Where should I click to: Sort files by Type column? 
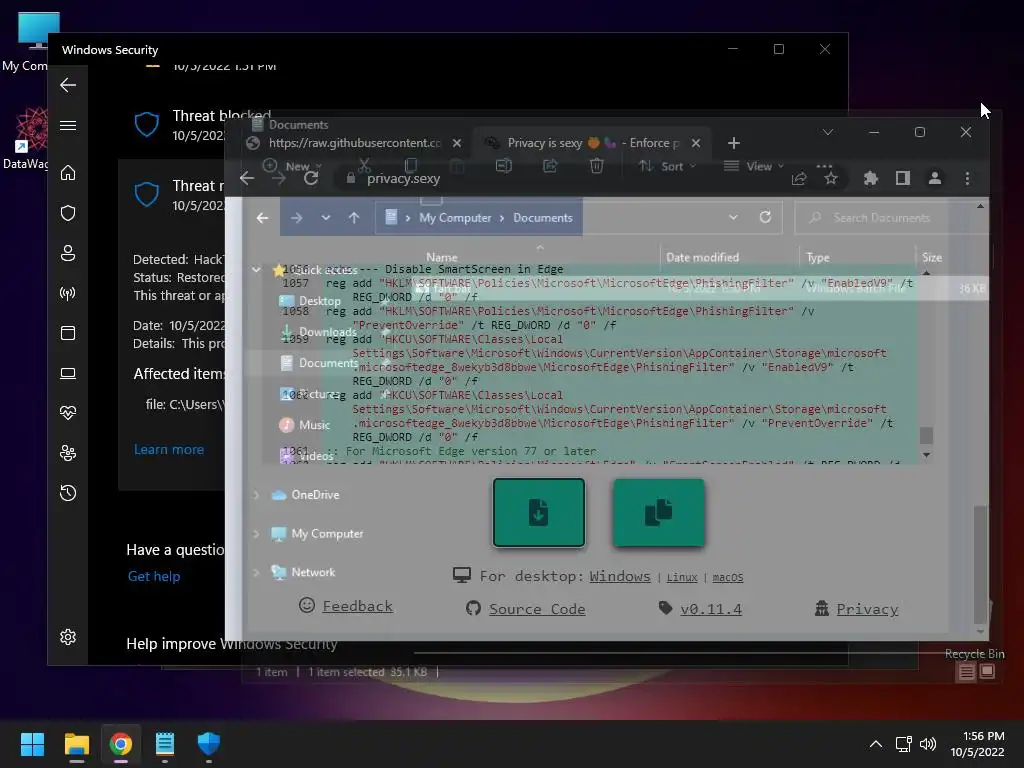pyautogui.click(x=818, y=257)
